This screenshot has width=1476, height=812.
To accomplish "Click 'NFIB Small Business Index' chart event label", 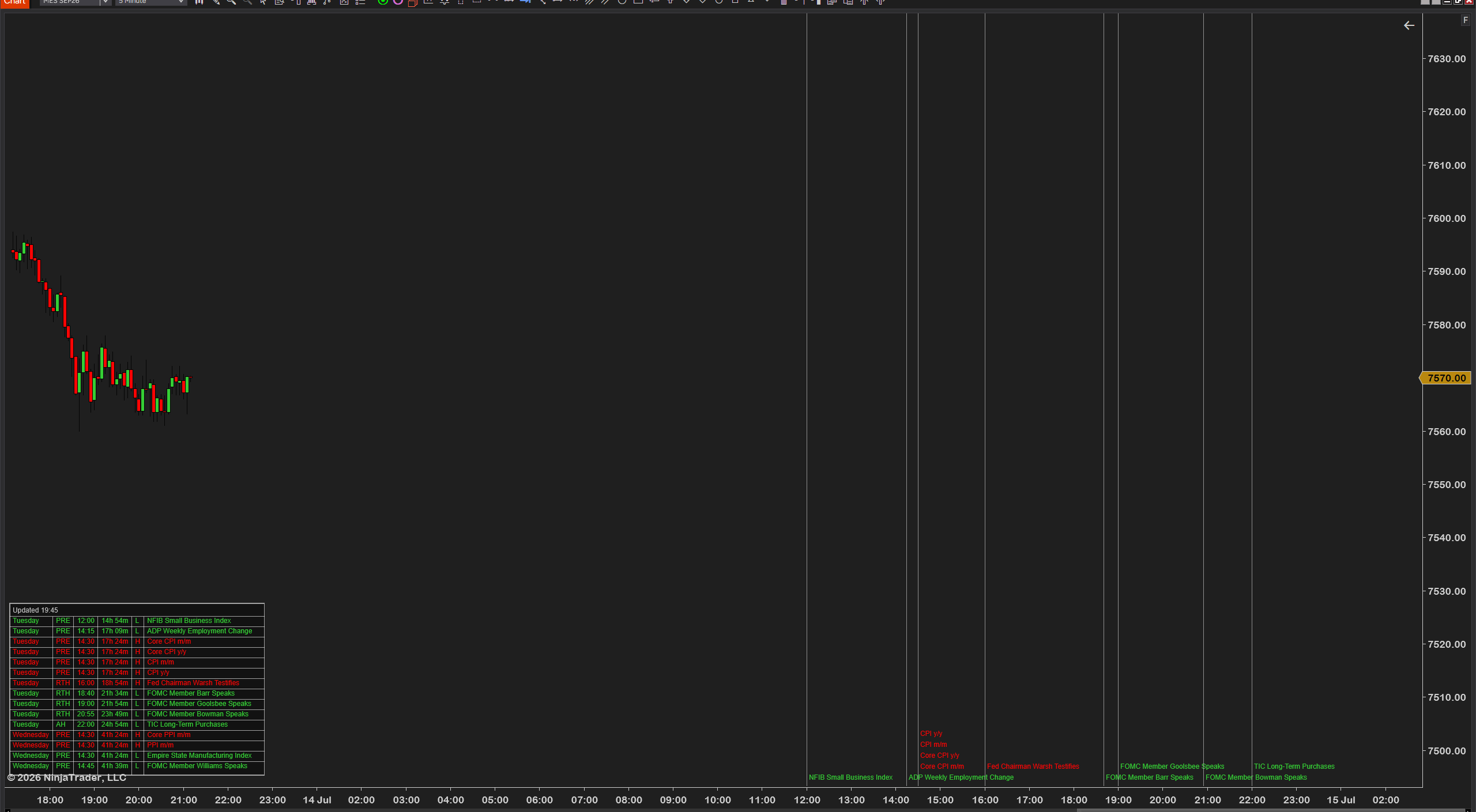I will tap(850, 777).
